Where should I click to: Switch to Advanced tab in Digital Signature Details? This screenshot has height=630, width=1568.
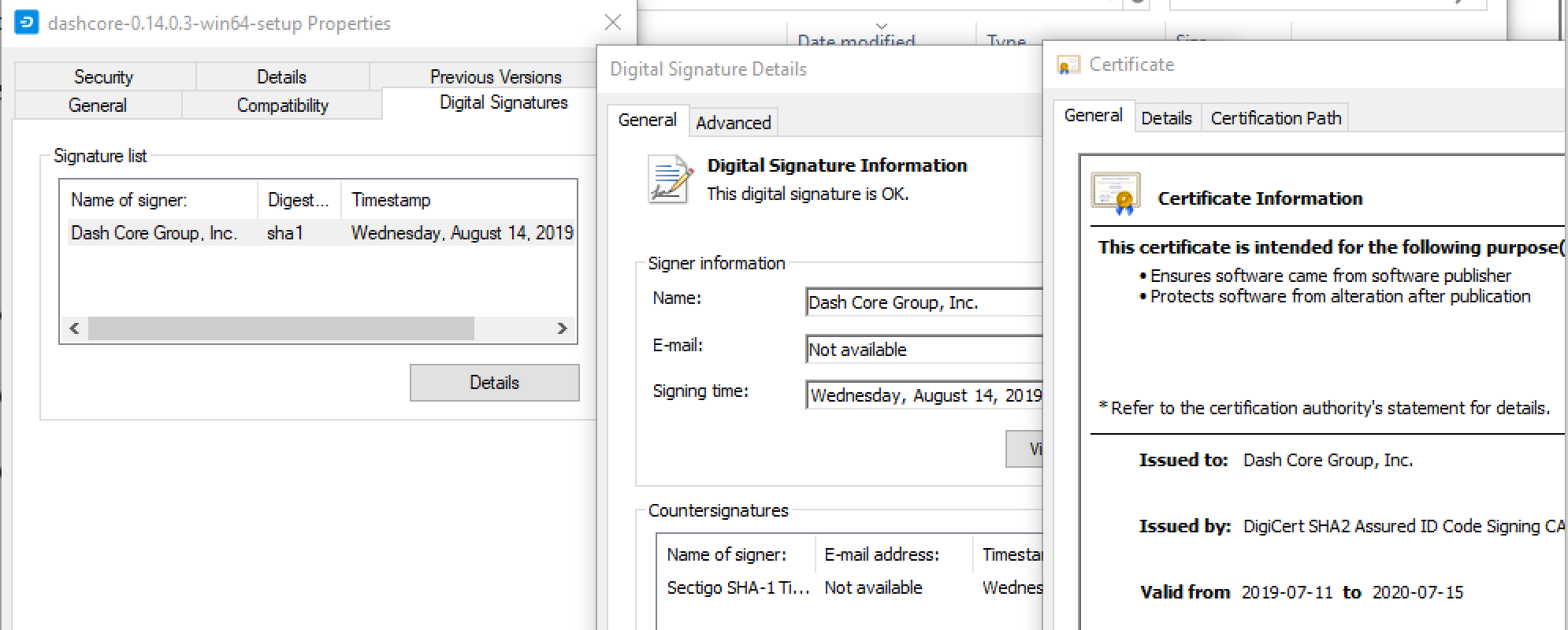tap(734, 123)
